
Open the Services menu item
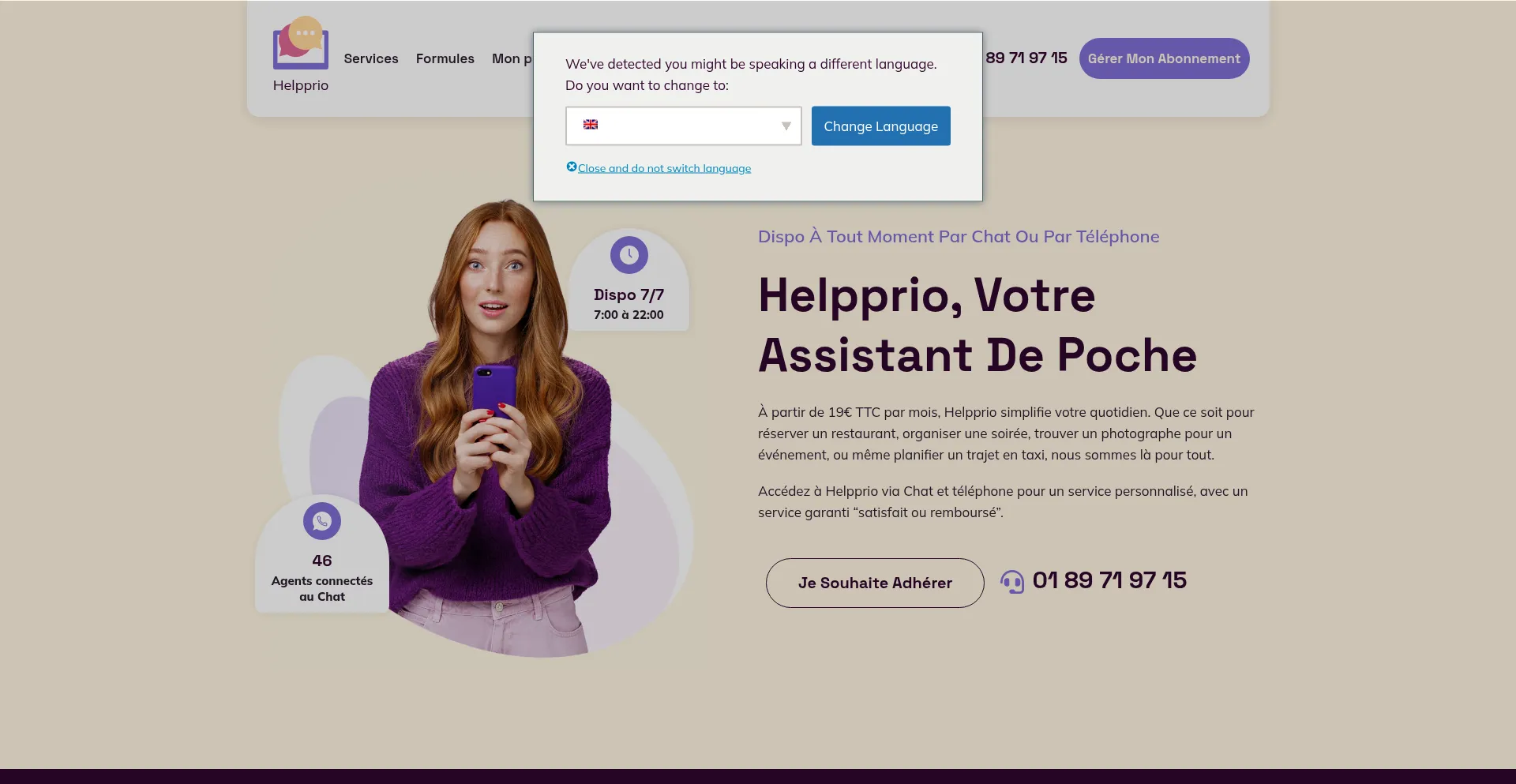point(371,58)
